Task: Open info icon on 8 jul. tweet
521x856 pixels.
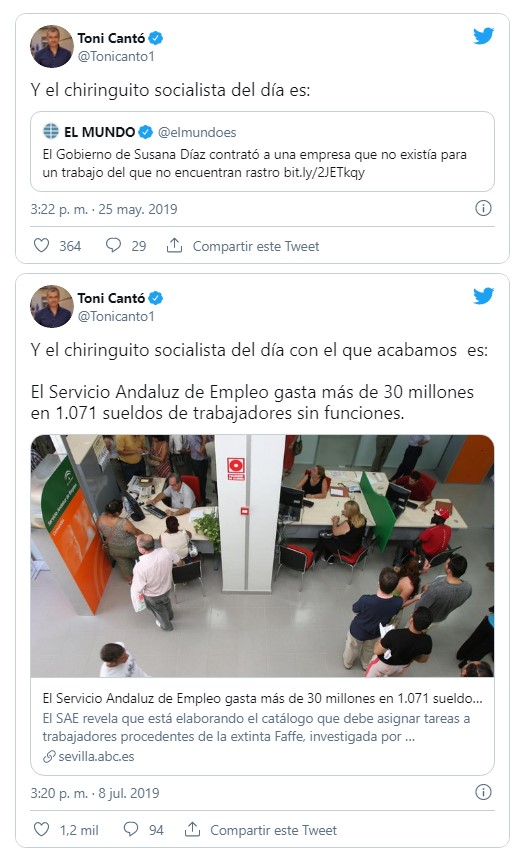Action: [483, 792]
